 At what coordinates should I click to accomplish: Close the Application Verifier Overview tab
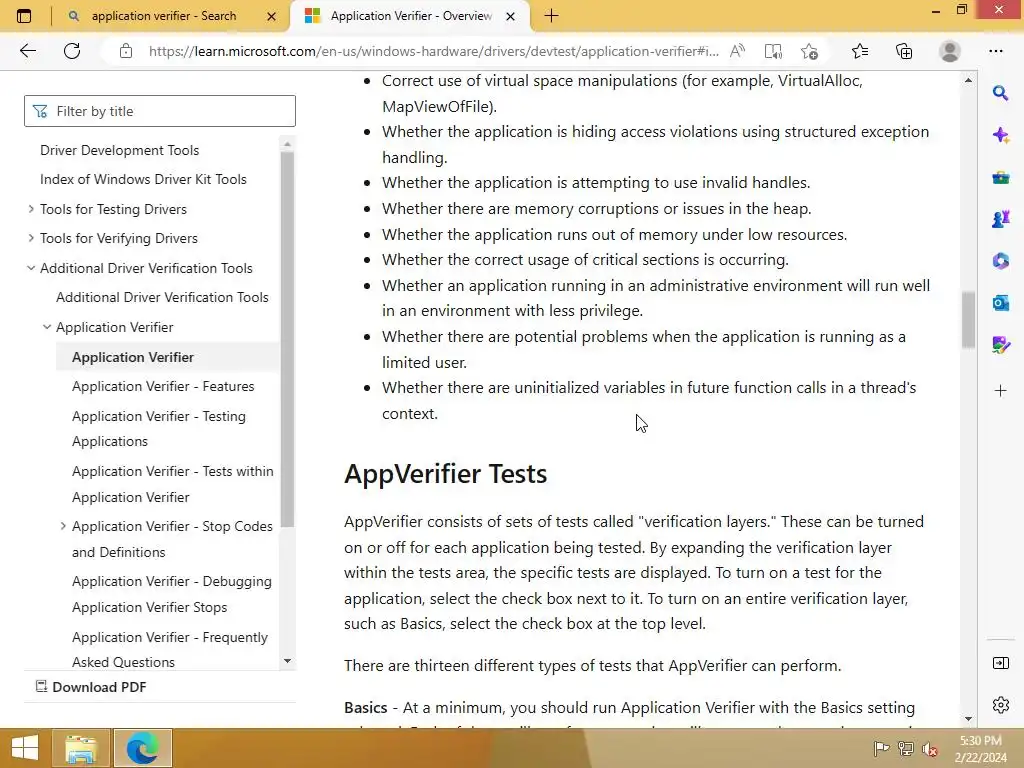[511, 16]
